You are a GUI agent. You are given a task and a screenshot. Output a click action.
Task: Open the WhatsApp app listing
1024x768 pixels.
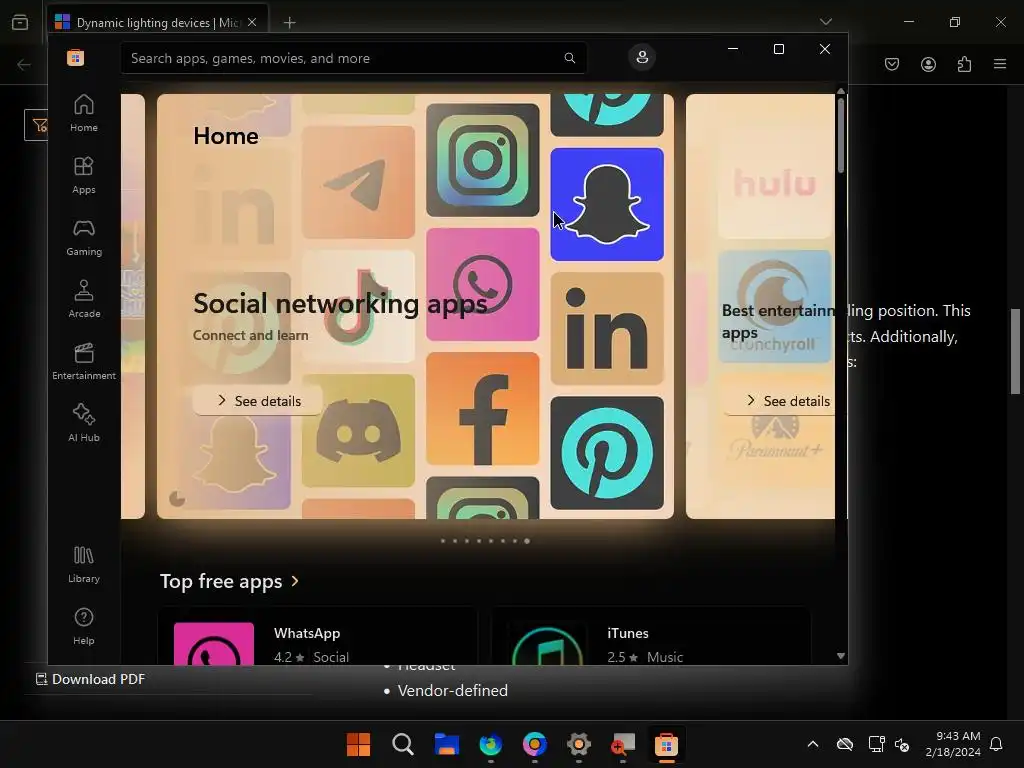click(317, 637)
